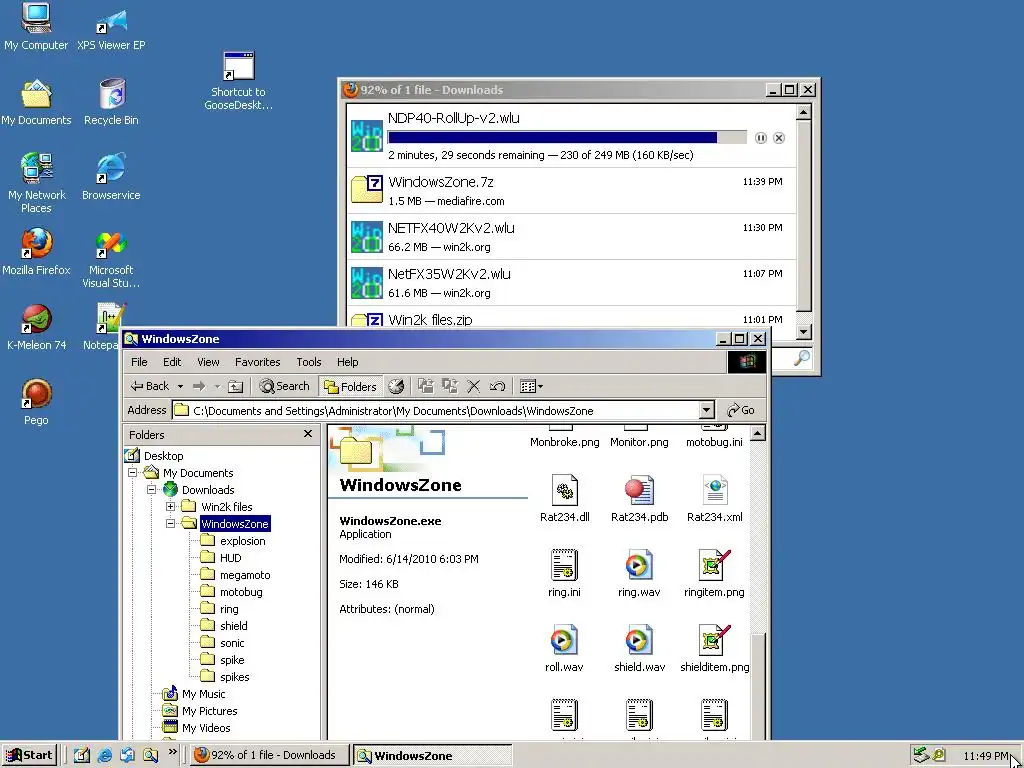Open the Back history dropdown arrow
Viewport: 1024px width, 768px height.
(x=180, y=386)
